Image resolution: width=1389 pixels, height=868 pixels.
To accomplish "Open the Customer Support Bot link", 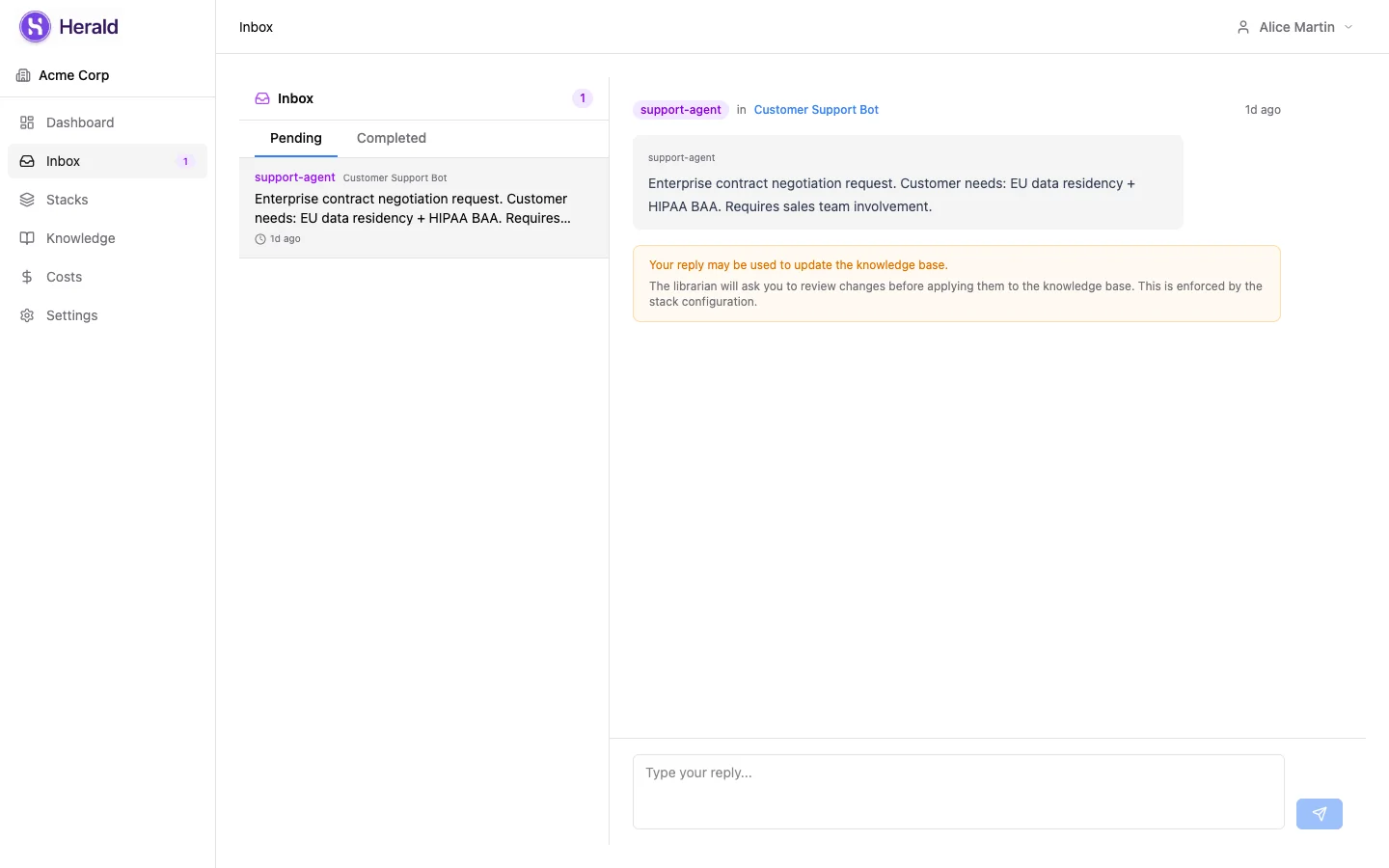I will 816,110.
